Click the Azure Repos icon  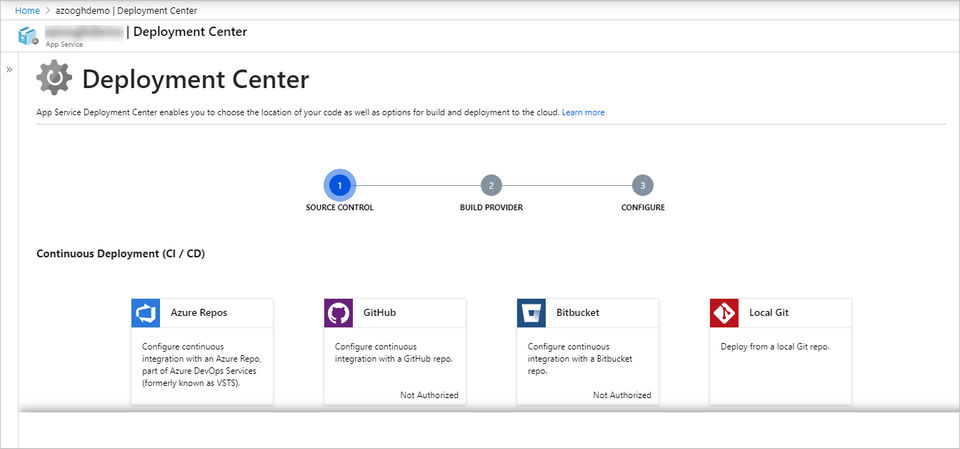pos(146,313)
